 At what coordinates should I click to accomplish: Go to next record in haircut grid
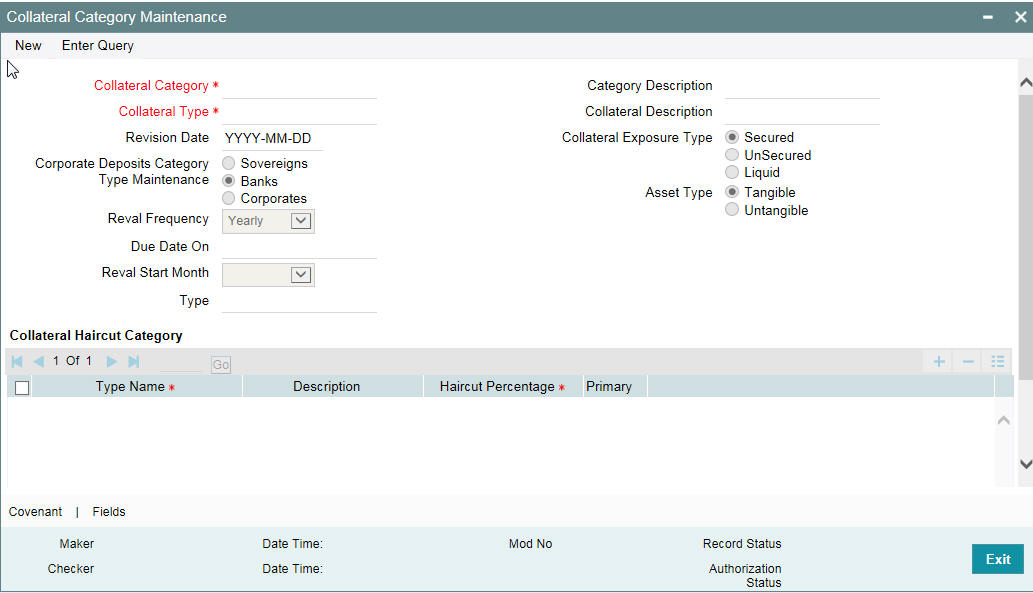click(111, 361)
